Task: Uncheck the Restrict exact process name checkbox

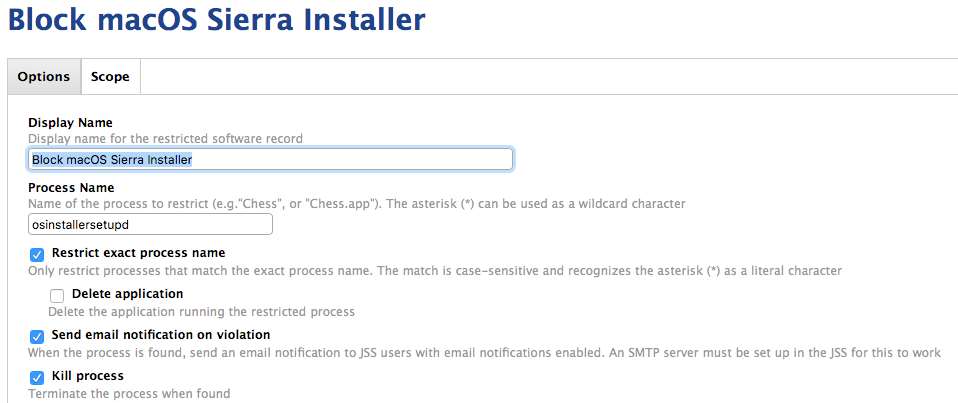Action: [x=37, y=255]
